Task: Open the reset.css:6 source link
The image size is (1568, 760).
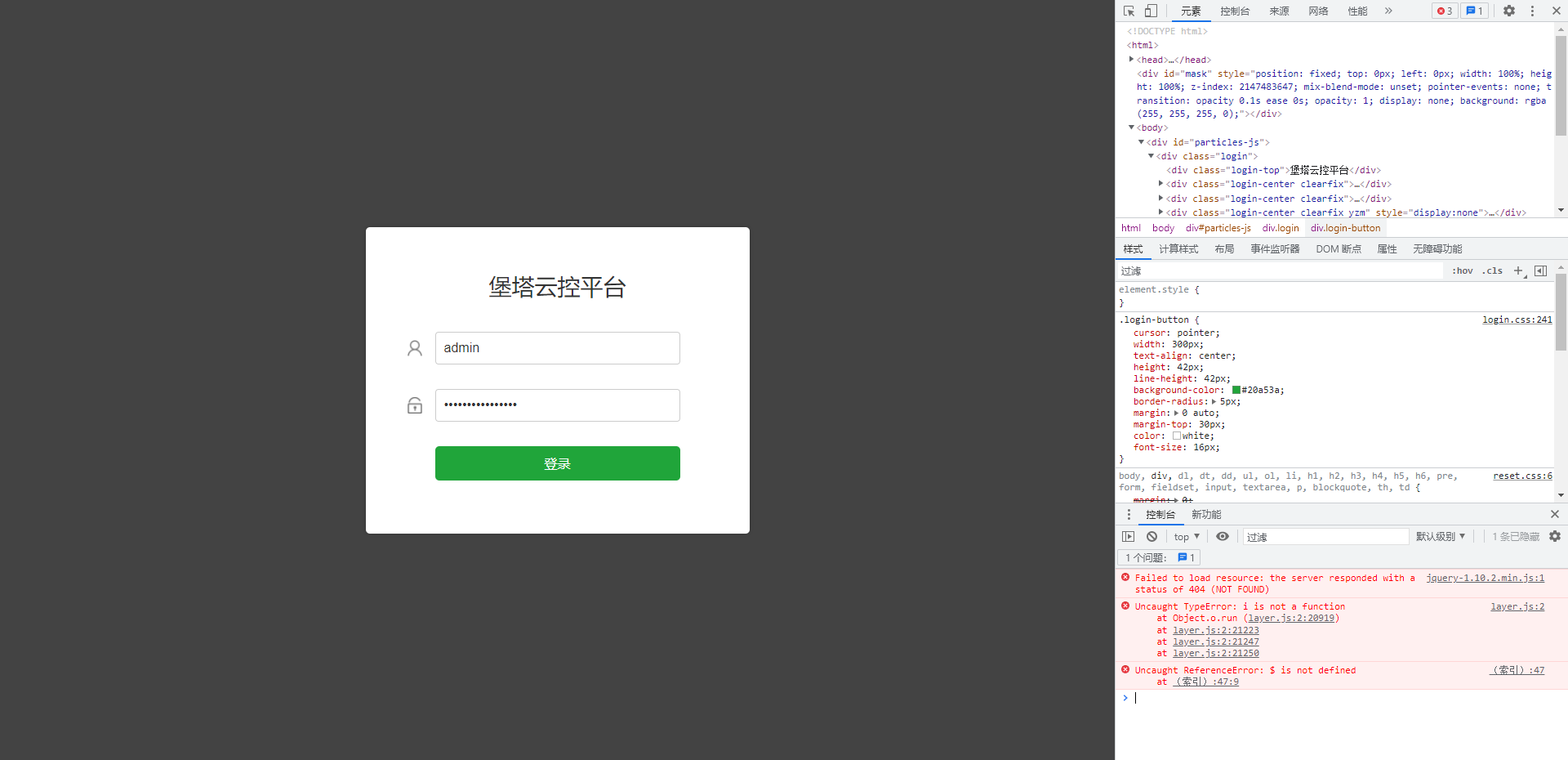Action: click(x=1522, y=476)
